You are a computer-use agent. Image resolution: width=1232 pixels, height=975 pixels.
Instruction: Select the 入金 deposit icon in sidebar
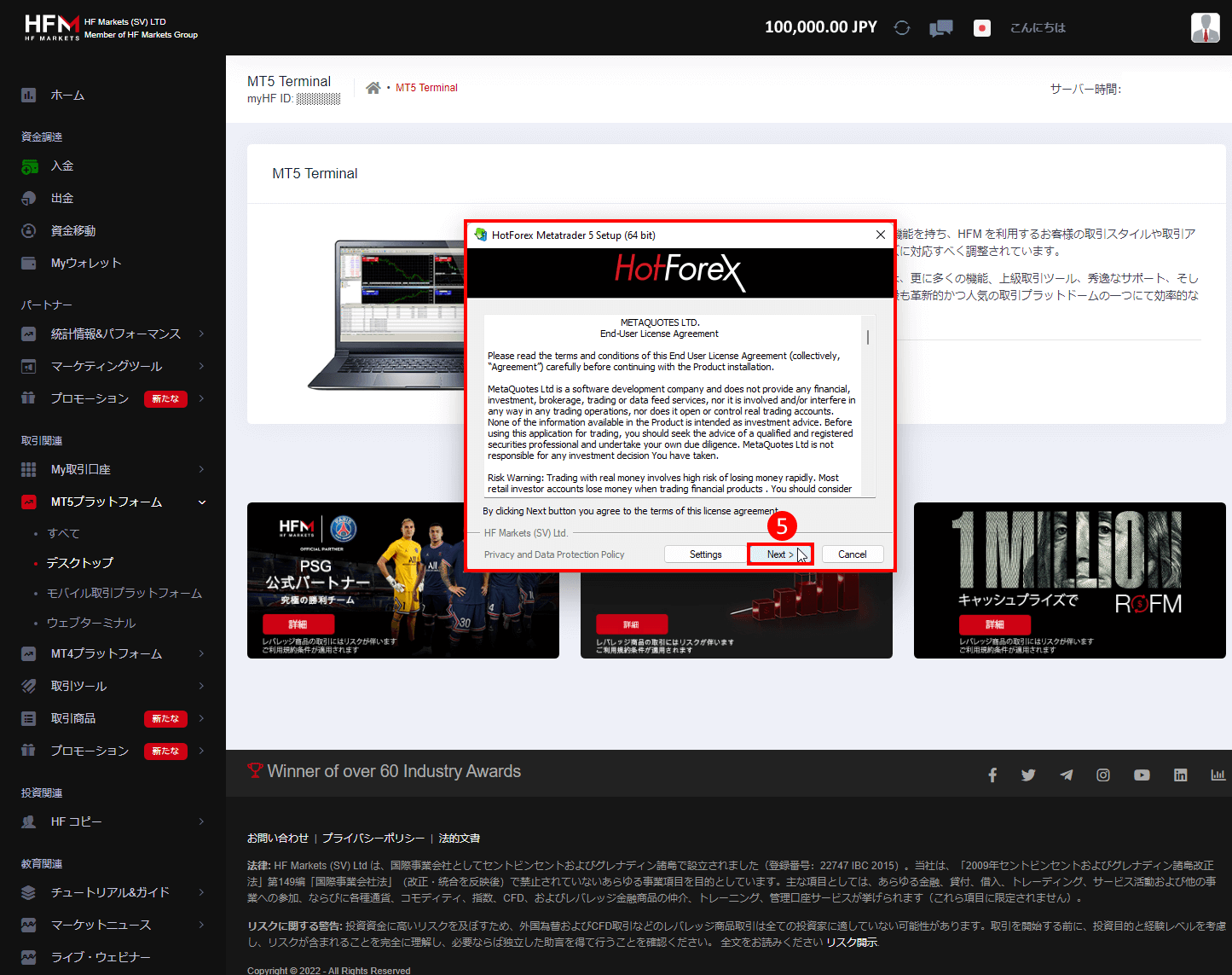[28, 165]
